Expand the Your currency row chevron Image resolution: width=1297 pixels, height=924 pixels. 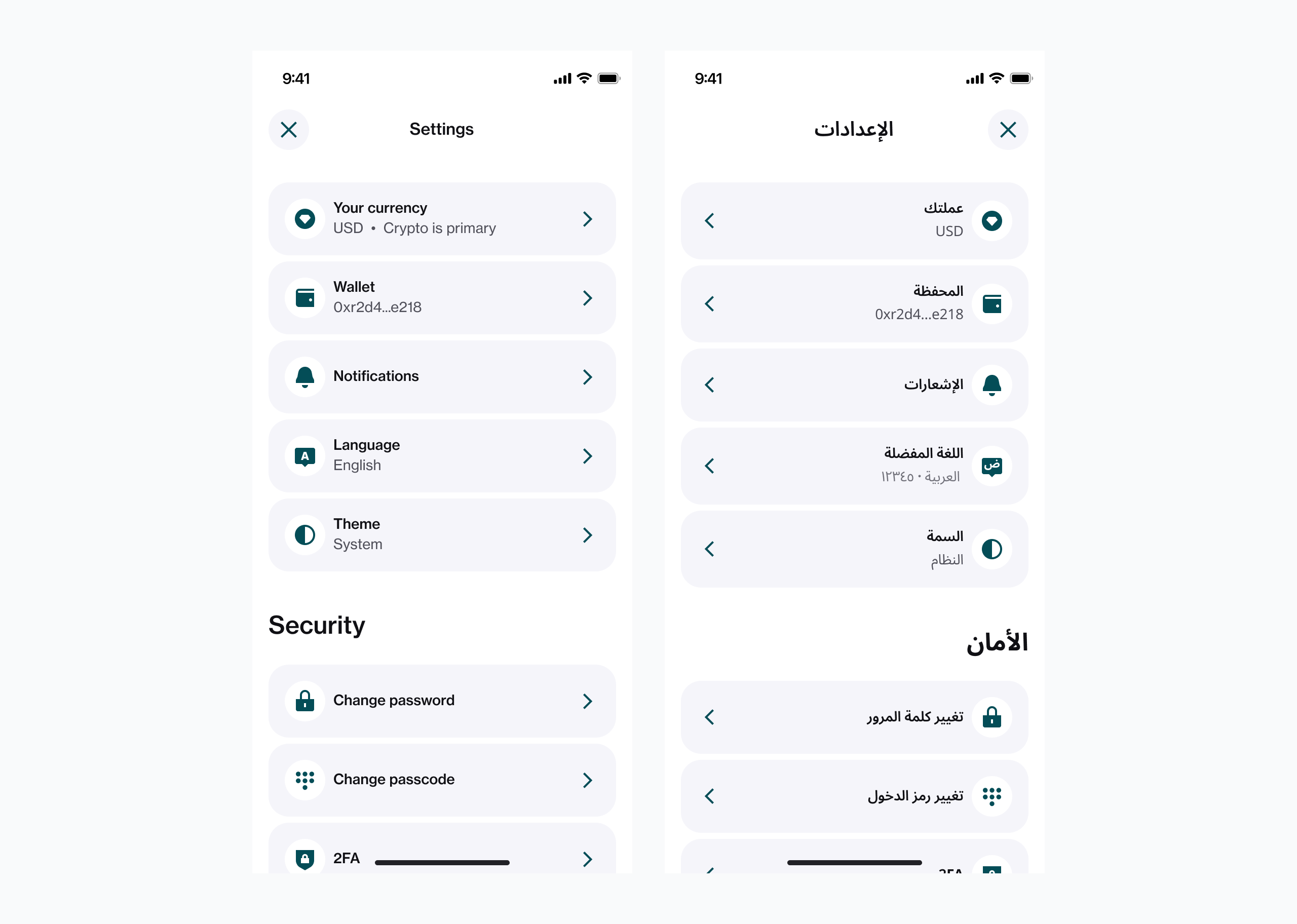[x=588, y=219]
